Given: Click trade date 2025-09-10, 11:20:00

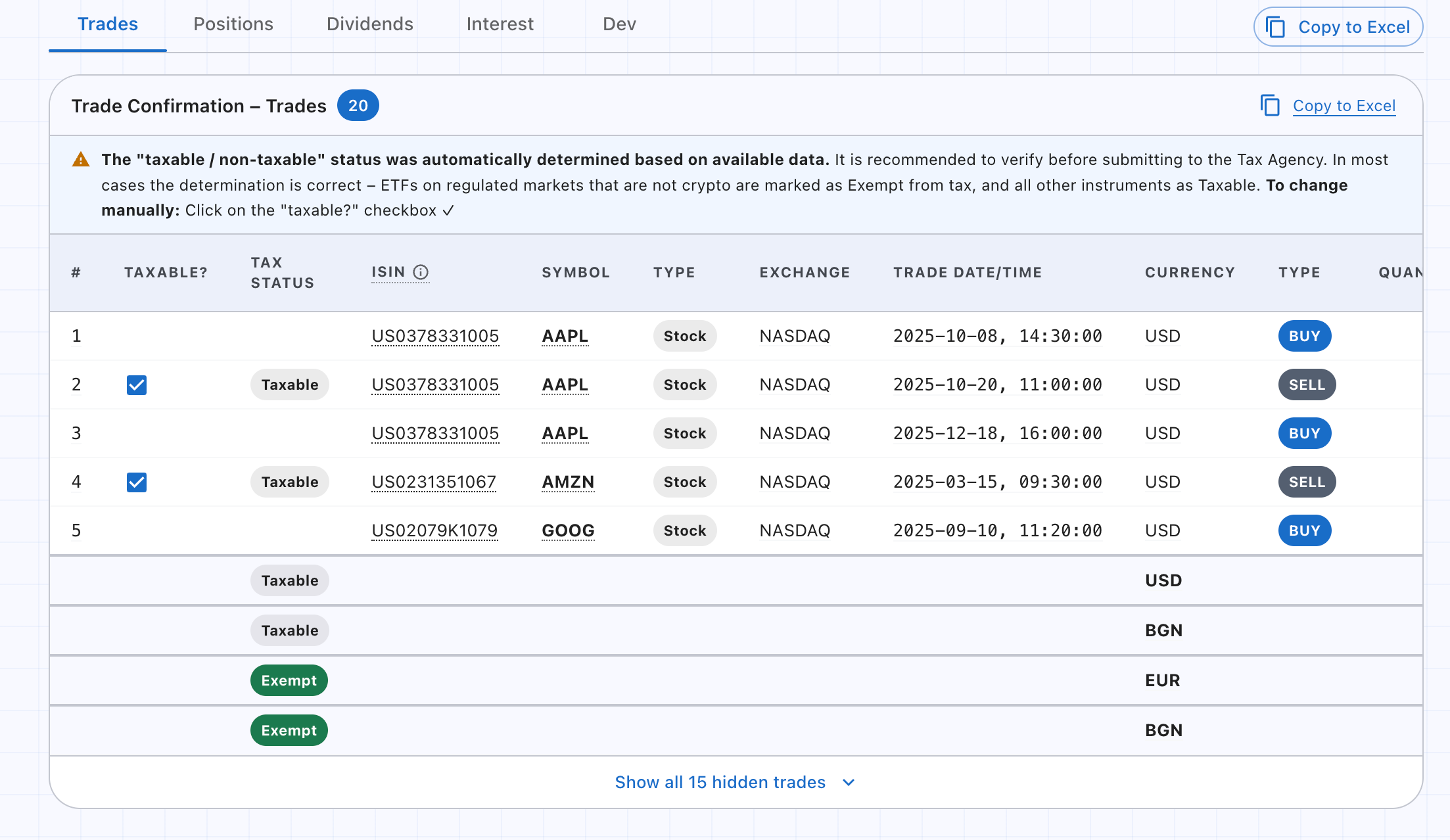Looking at the screenshot, I should [998, 530].
